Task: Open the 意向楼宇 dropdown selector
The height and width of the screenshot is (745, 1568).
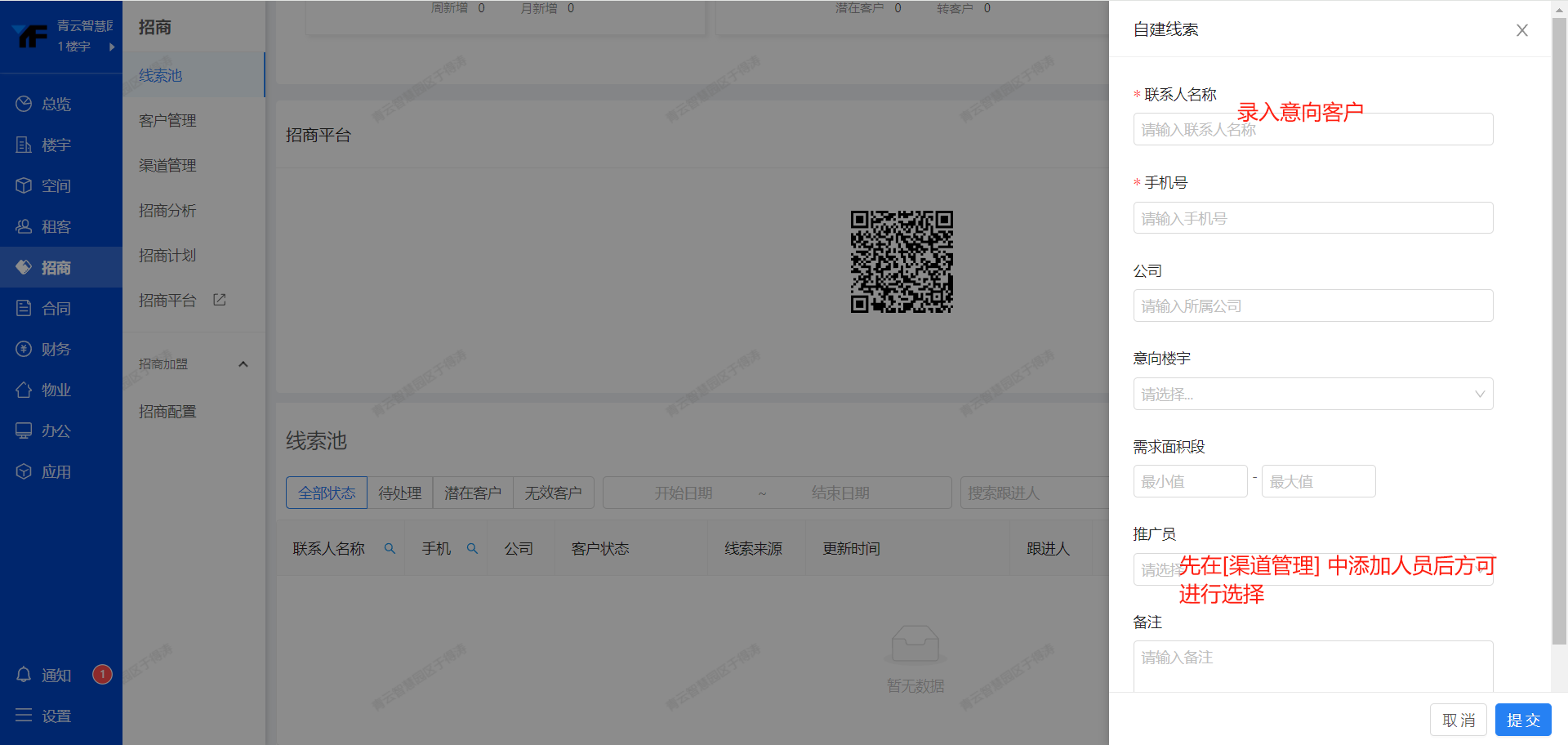Action: [1312, 394]
